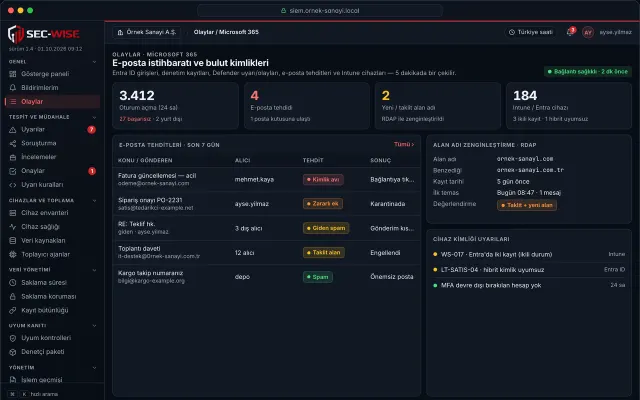
Task: Open Uyum kontrolleri menu item
Action: coord(52,338)
